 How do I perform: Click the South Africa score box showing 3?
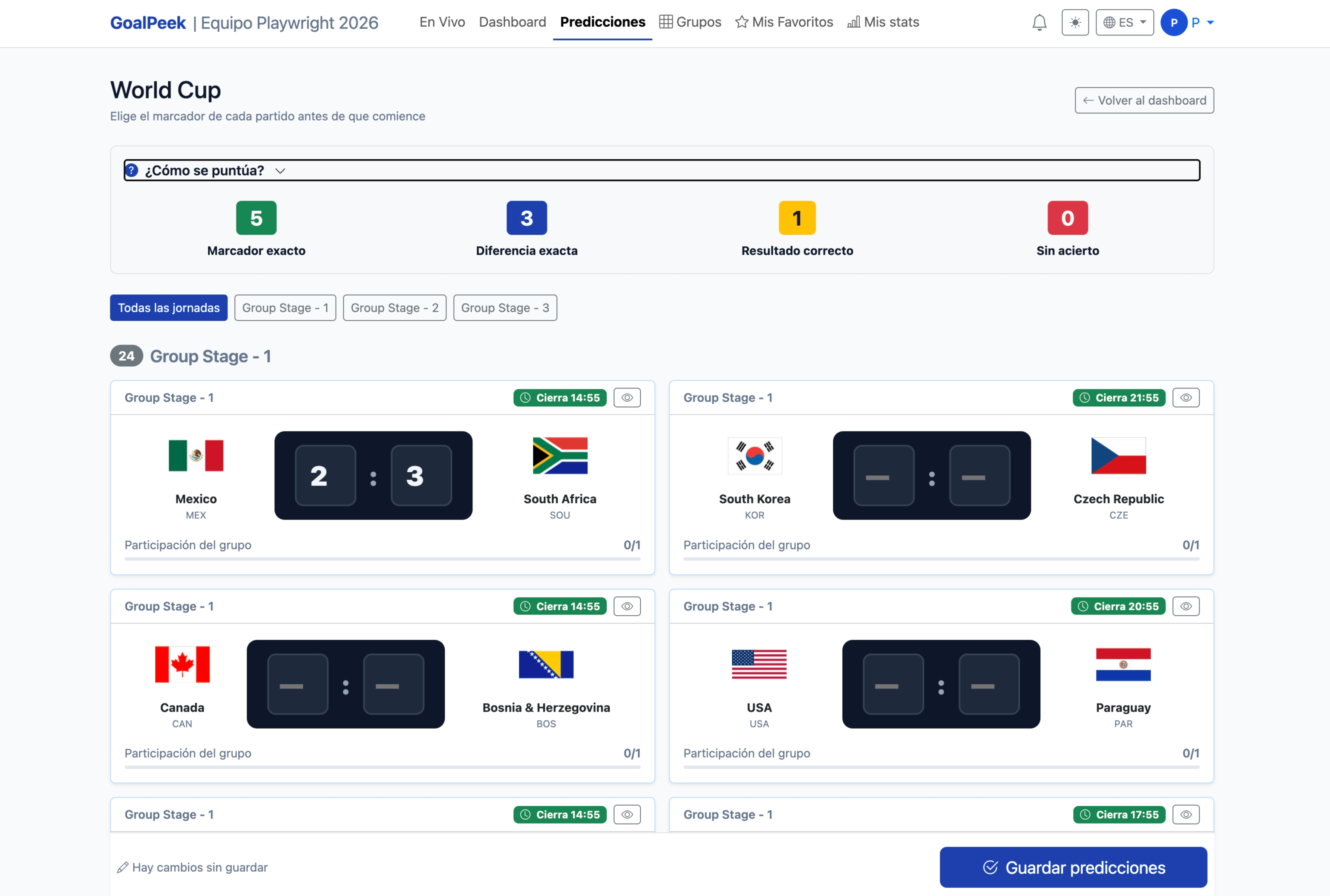click(421, 475)
